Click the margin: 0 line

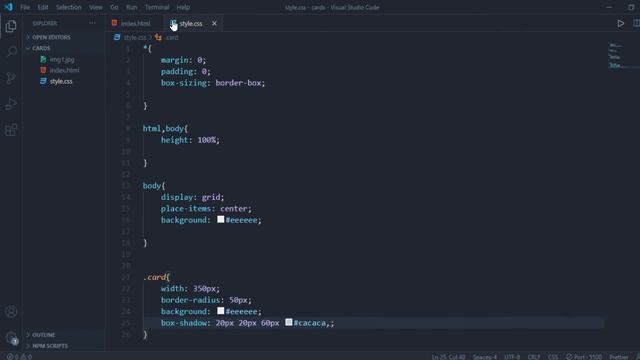[x=183, y=60]
